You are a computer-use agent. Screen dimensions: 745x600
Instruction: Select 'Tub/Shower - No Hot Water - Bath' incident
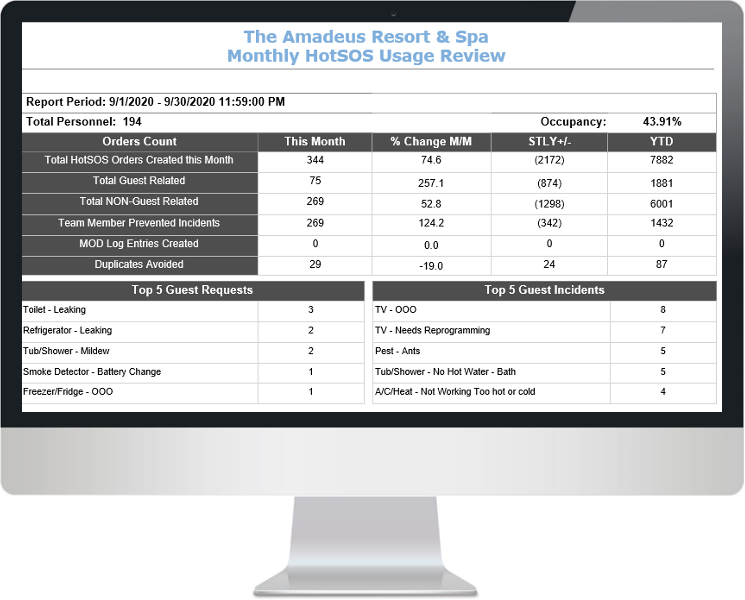pos(544,371)
